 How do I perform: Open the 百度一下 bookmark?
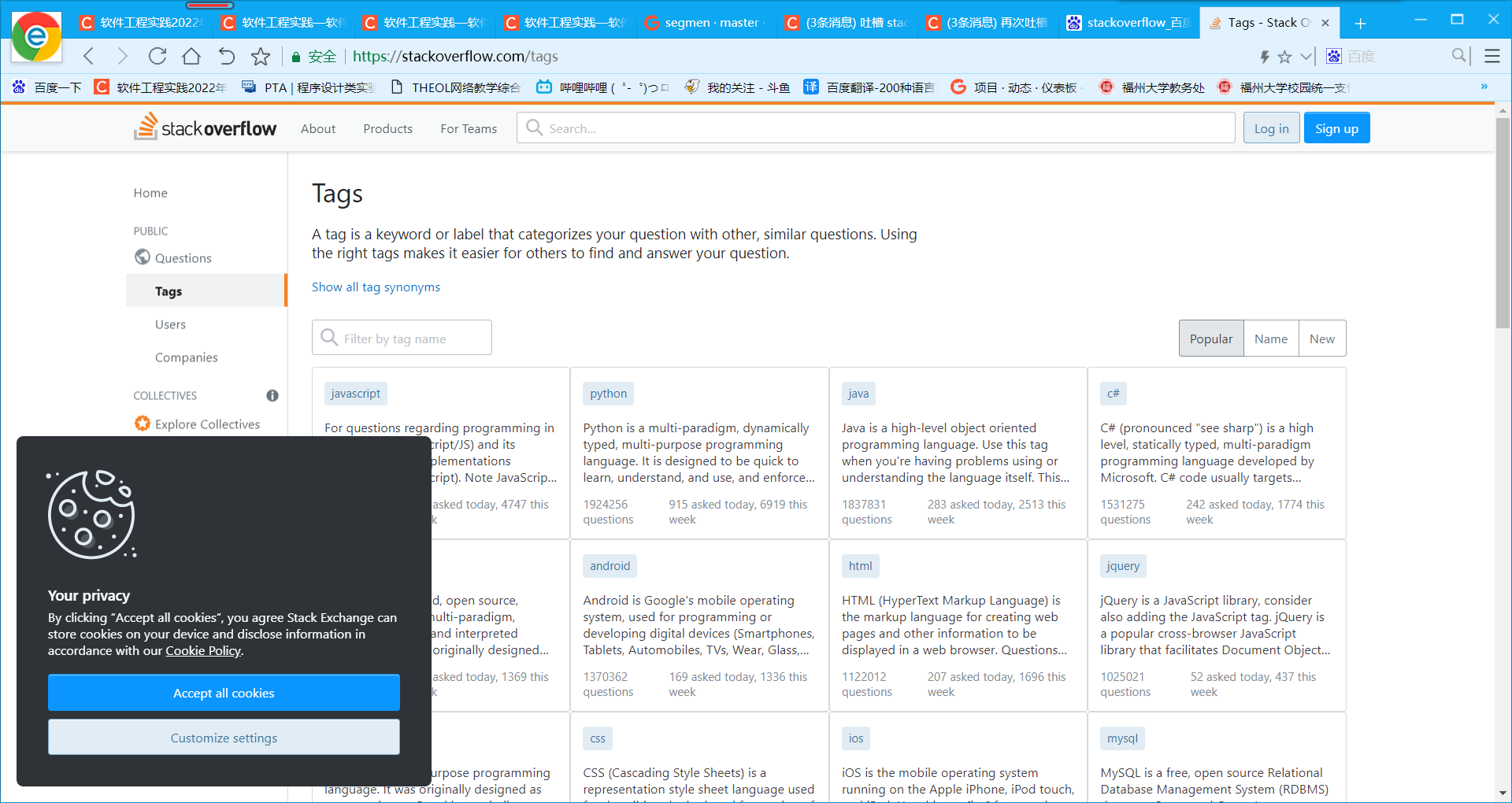tap(47, 87)
